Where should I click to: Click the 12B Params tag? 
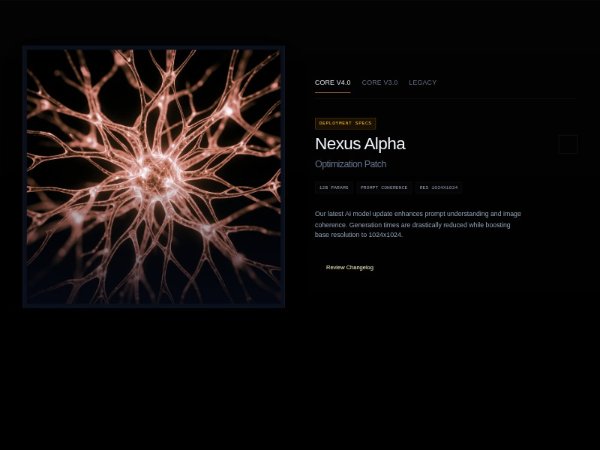[x=334, y=187]
